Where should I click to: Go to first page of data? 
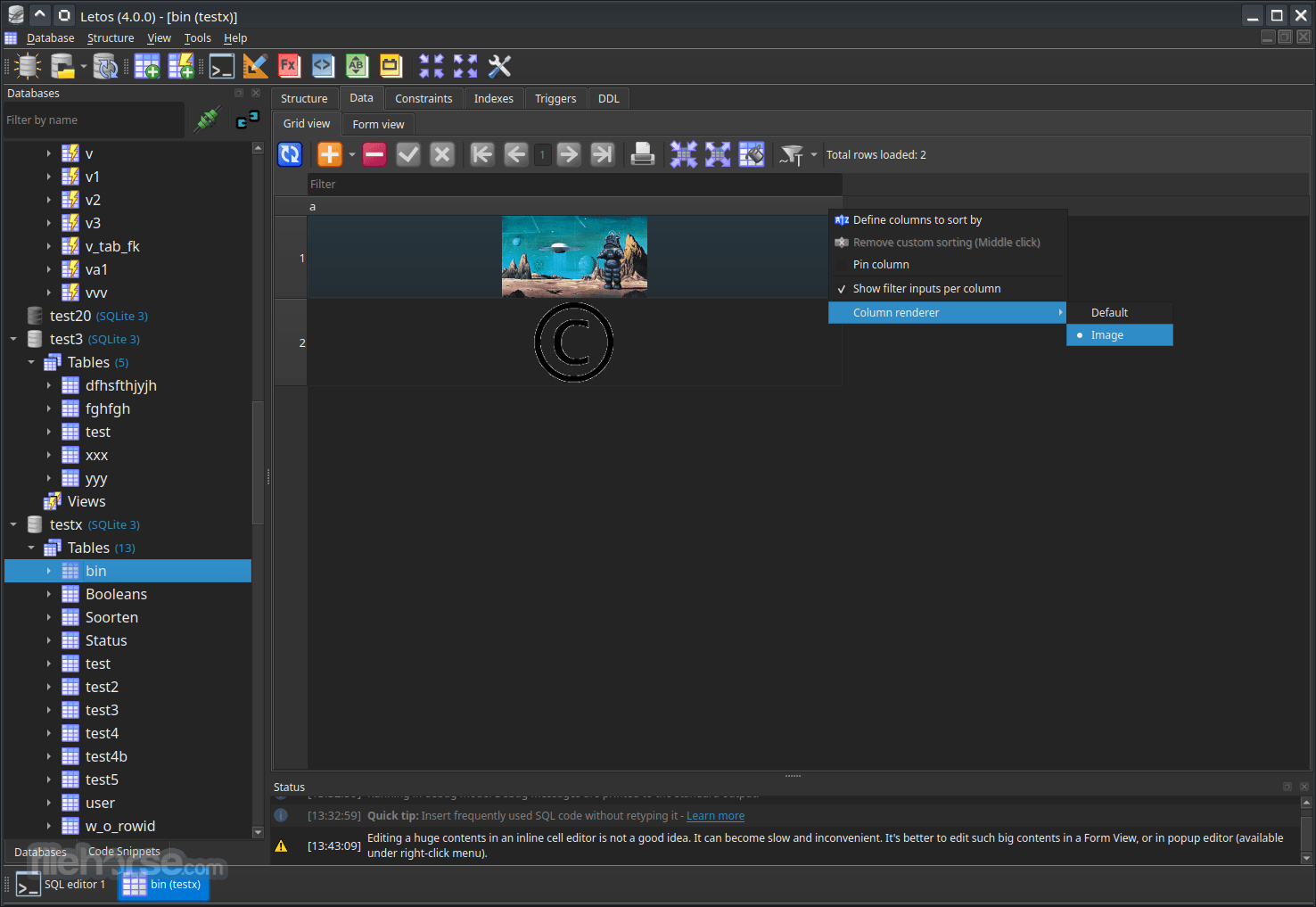482,154
